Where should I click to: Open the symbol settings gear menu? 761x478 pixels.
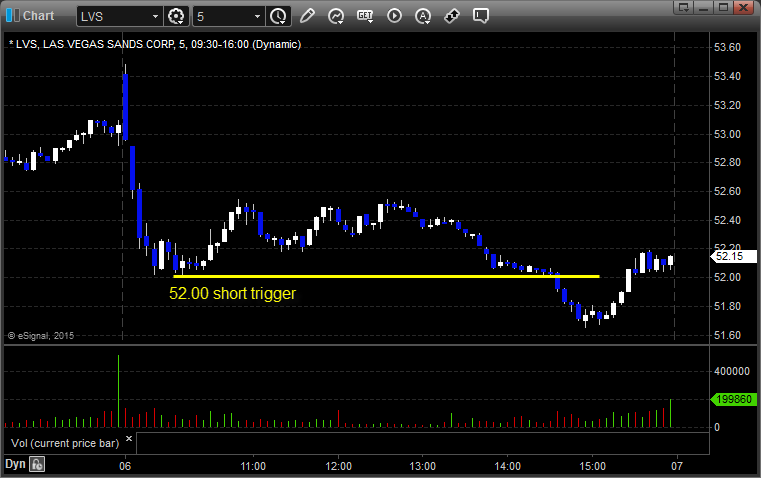176,16
